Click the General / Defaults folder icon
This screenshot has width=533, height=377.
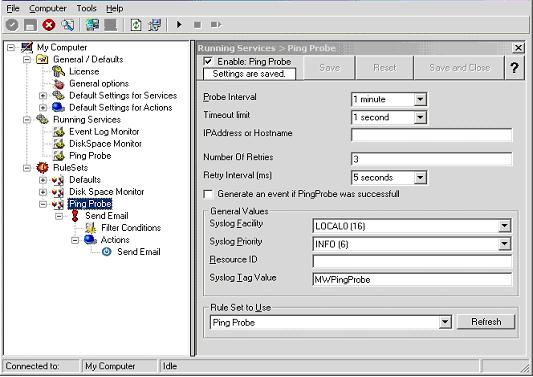42,59
